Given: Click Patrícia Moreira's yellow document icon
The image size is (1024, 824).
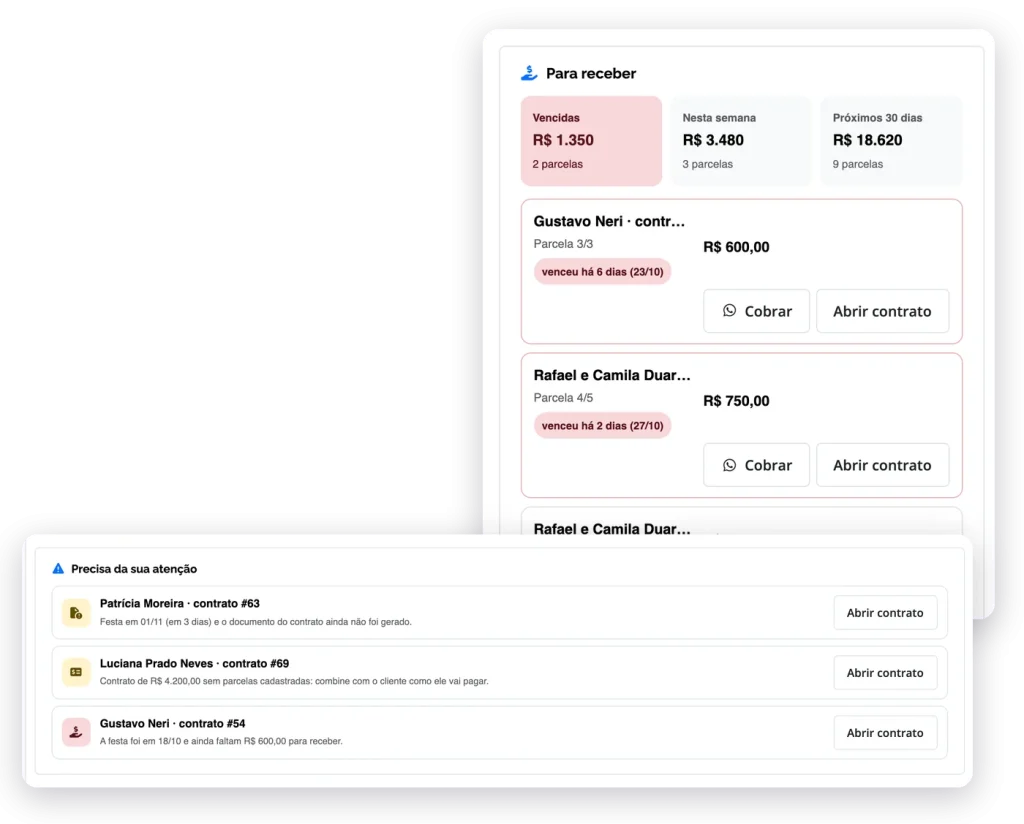Looking at the screenshot, I should click(76, 613).
